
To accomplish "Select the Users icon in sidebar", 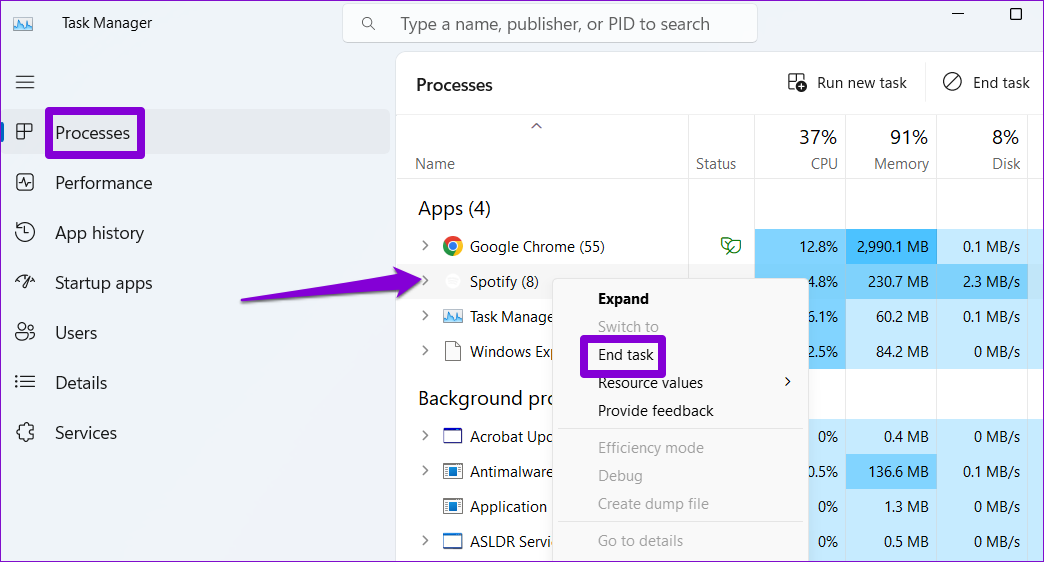I will click(25, 332).
